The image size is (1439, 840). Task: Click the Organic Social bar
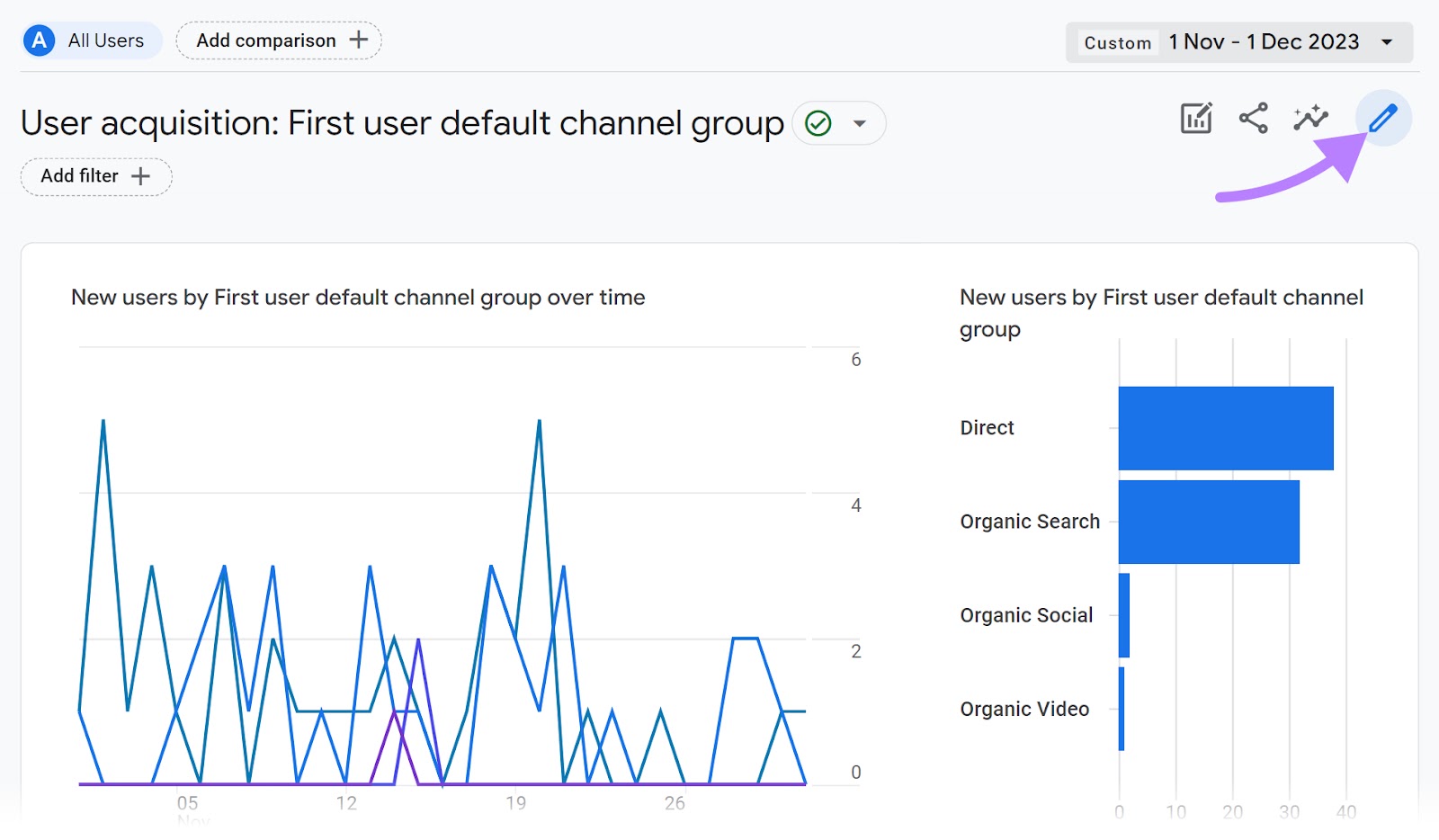1124,615
